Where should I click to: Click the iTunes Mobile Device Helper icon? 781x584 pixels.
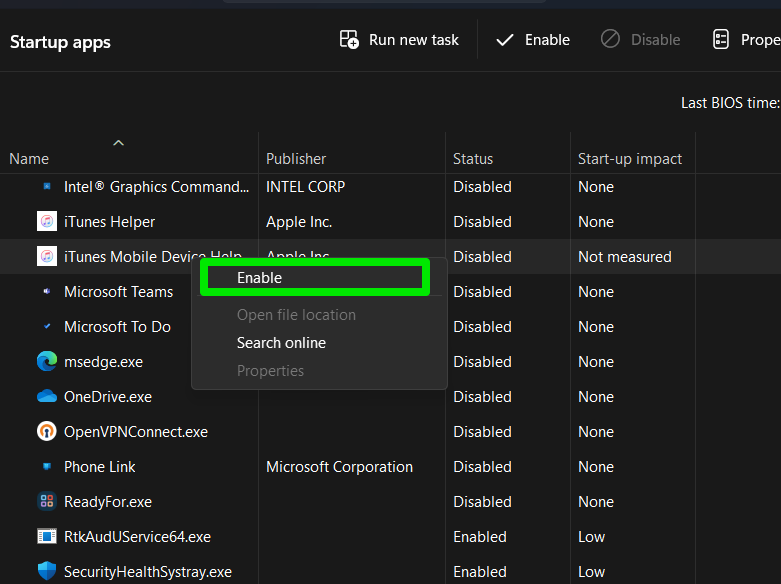47,256
